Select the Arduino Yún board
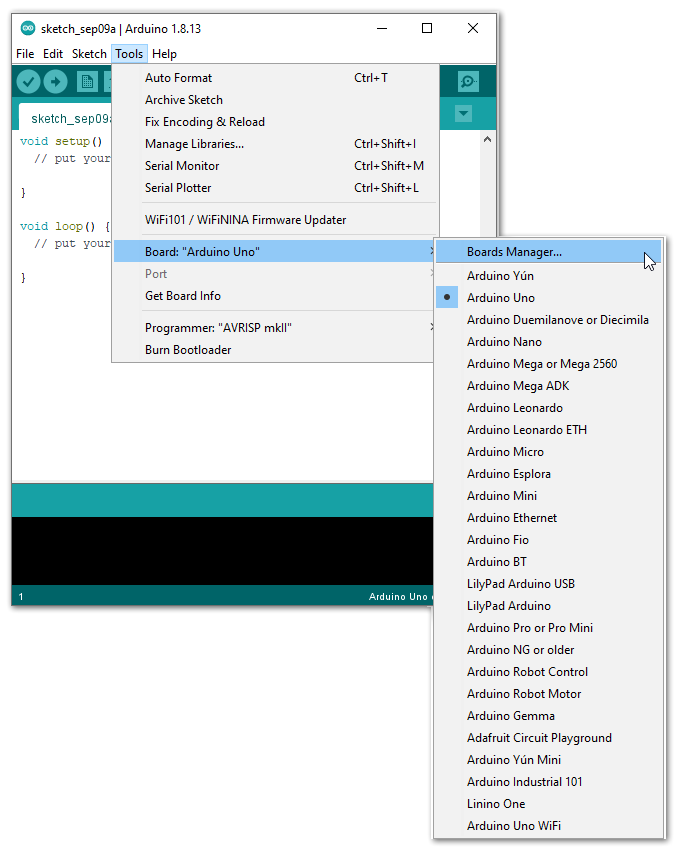 (x=548, y=276)
